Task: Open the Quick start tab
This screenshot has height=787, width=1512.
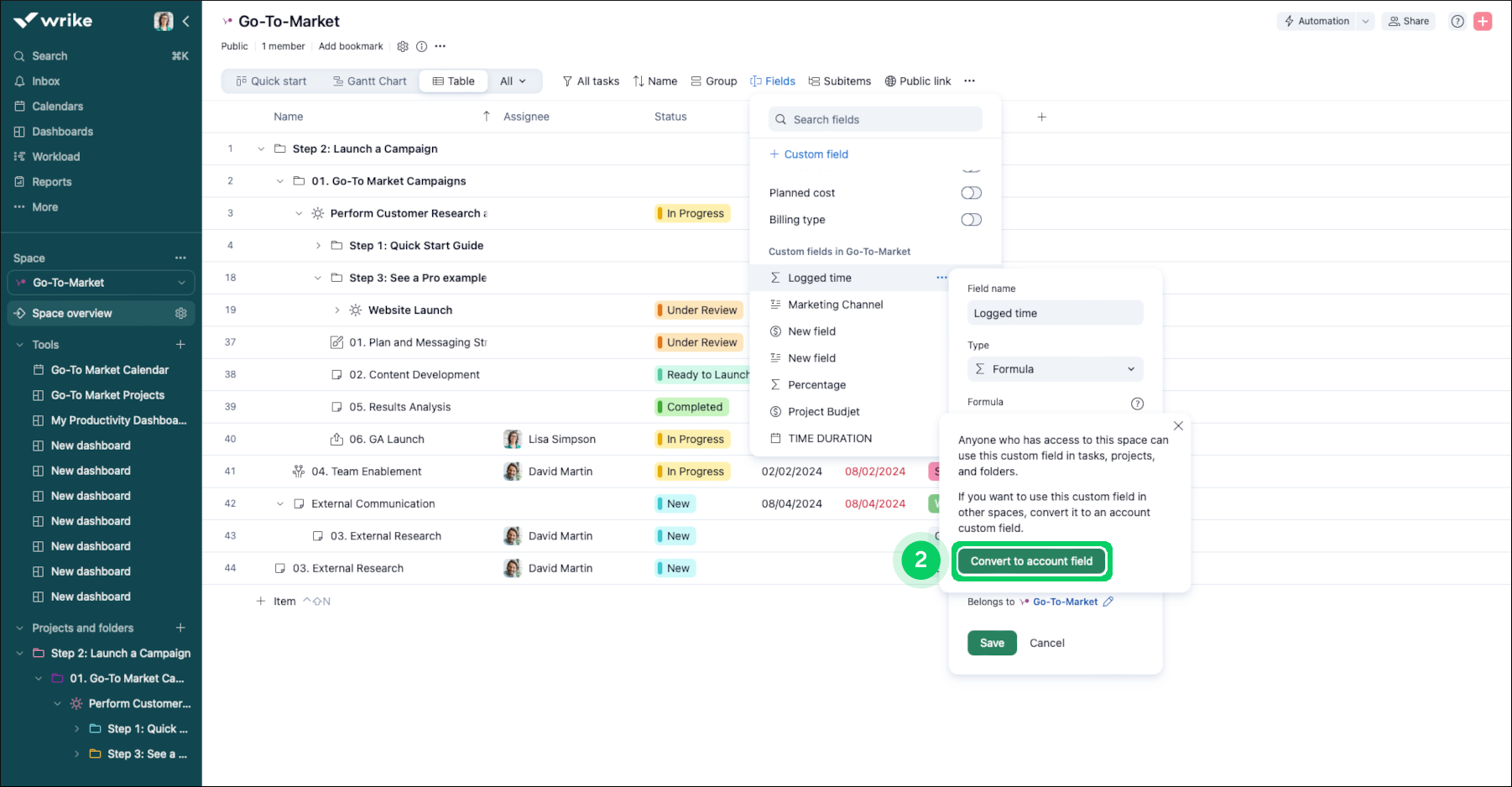Action: click(271, 81)
